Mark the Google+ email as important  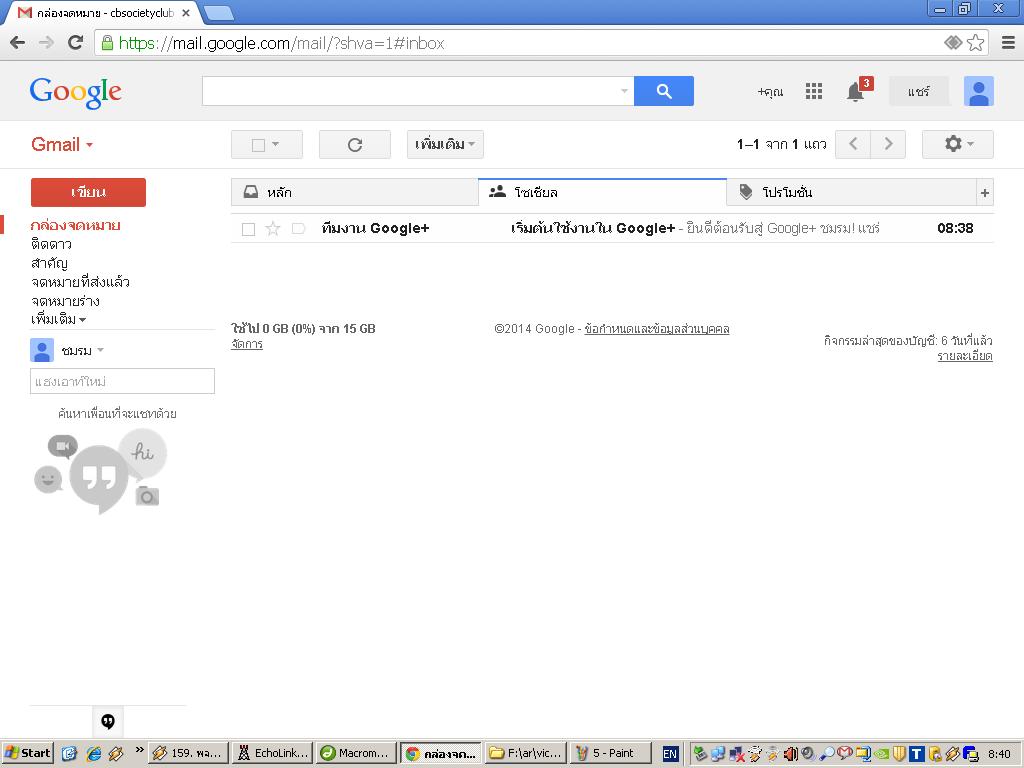pos(298,229)
